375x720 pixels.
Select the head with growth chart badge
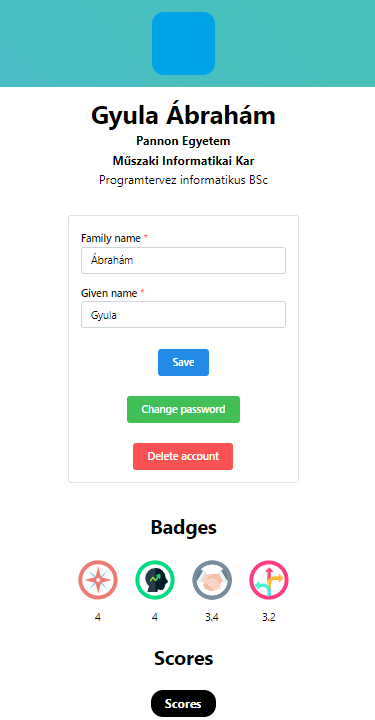(155, 580)
